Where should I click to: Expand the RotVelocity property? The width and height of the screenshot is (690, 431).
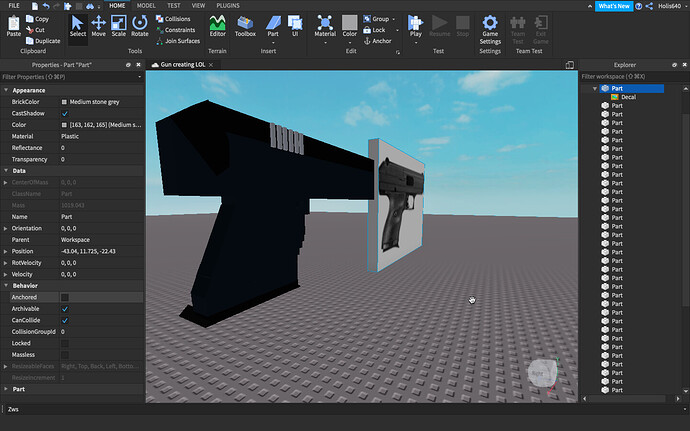[x=6, y=263]
